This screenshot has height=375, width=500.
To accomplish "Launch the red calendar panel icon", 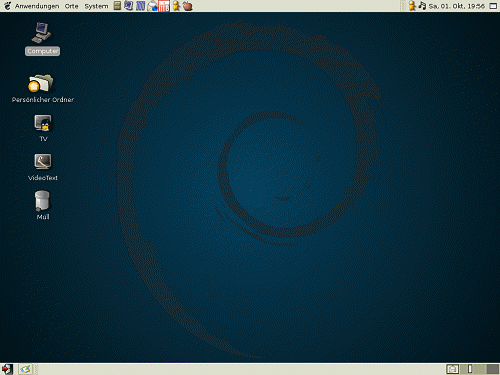I will [x=164, y=6].
